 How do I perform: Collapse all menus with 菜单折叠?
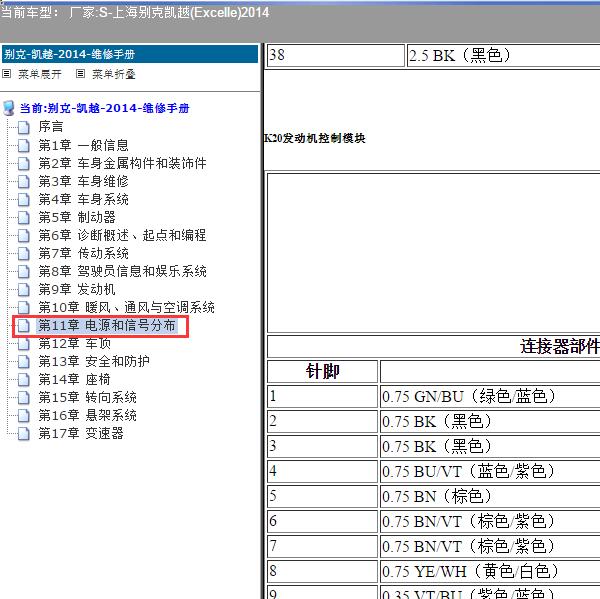(114, 74)
